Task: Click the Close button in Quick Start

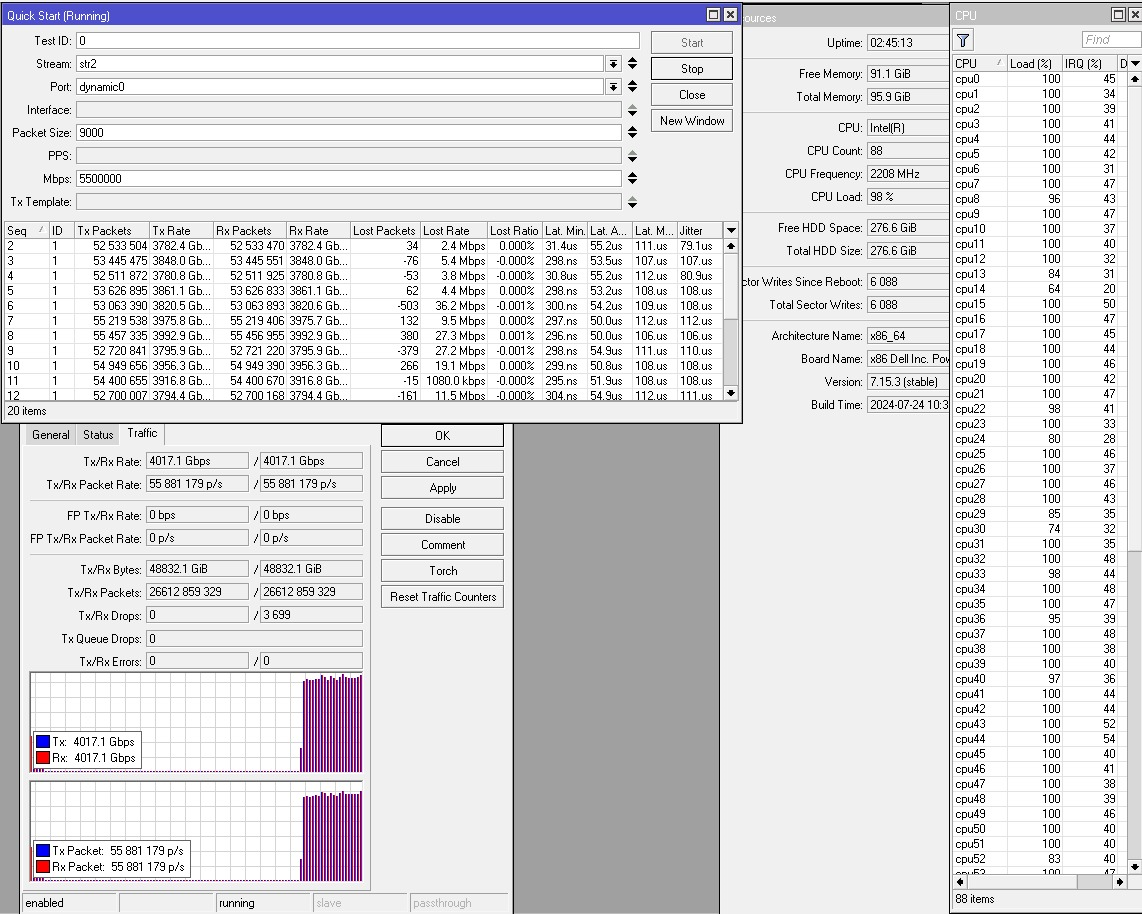Action: click(x=692, y=95)
